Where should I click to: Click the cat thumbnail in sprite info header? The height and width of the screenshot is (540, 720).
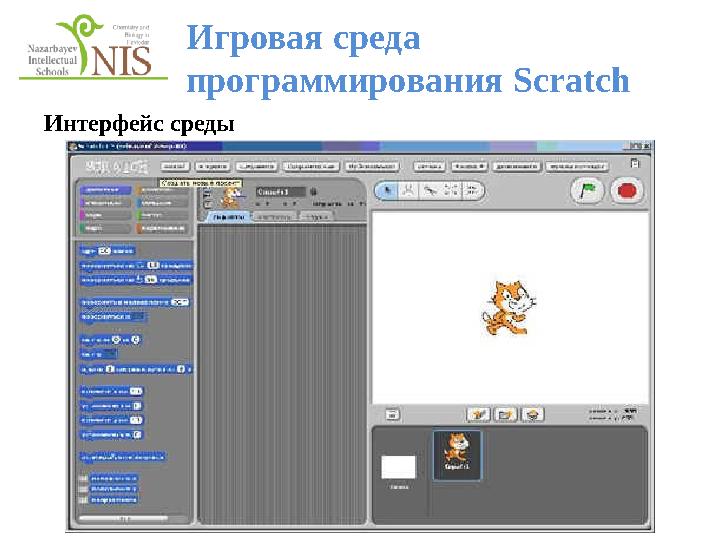(232, 196)
